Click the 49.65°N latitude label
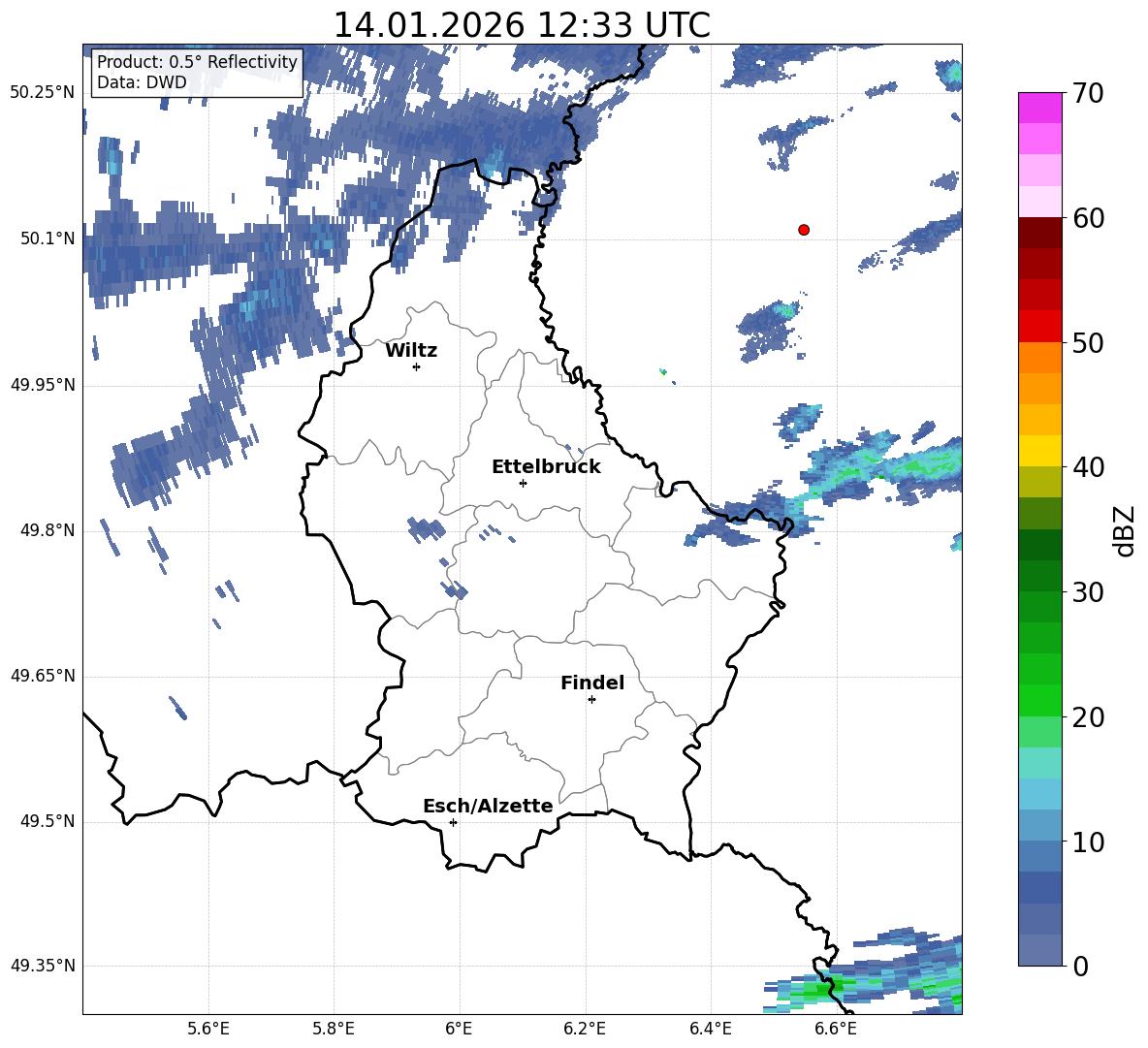The height and width of the screenshot is (1048, 1148). coord(43,676)
